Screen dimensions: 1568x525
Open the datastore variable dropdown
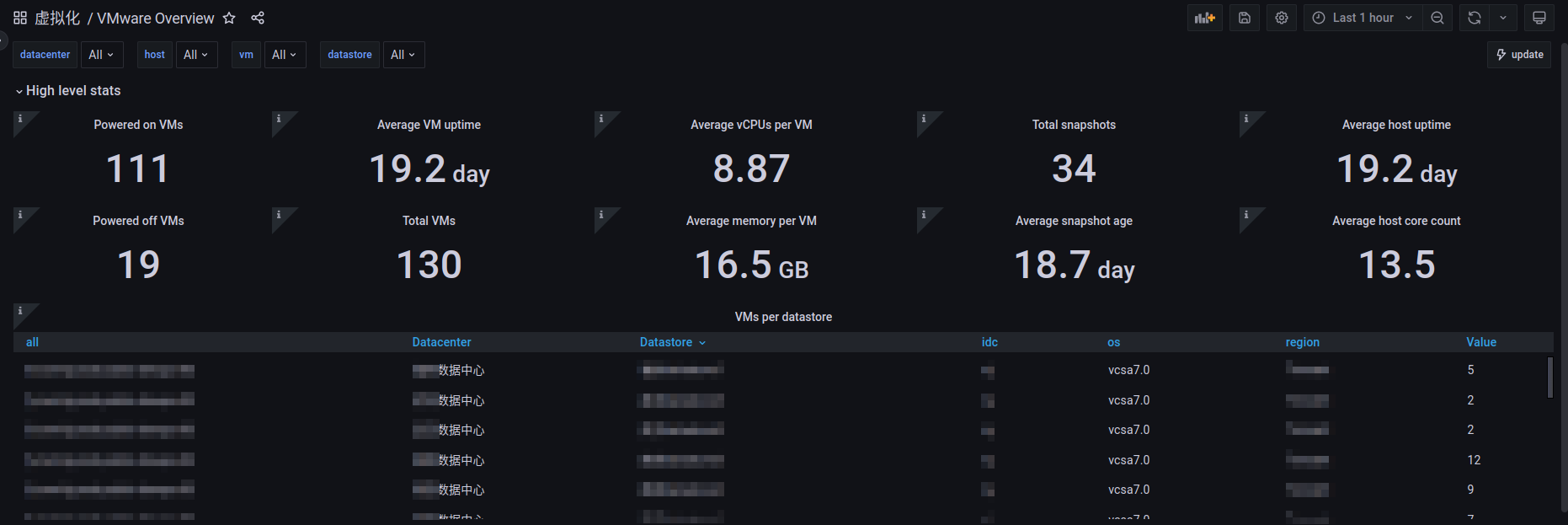tap(403, 55)
